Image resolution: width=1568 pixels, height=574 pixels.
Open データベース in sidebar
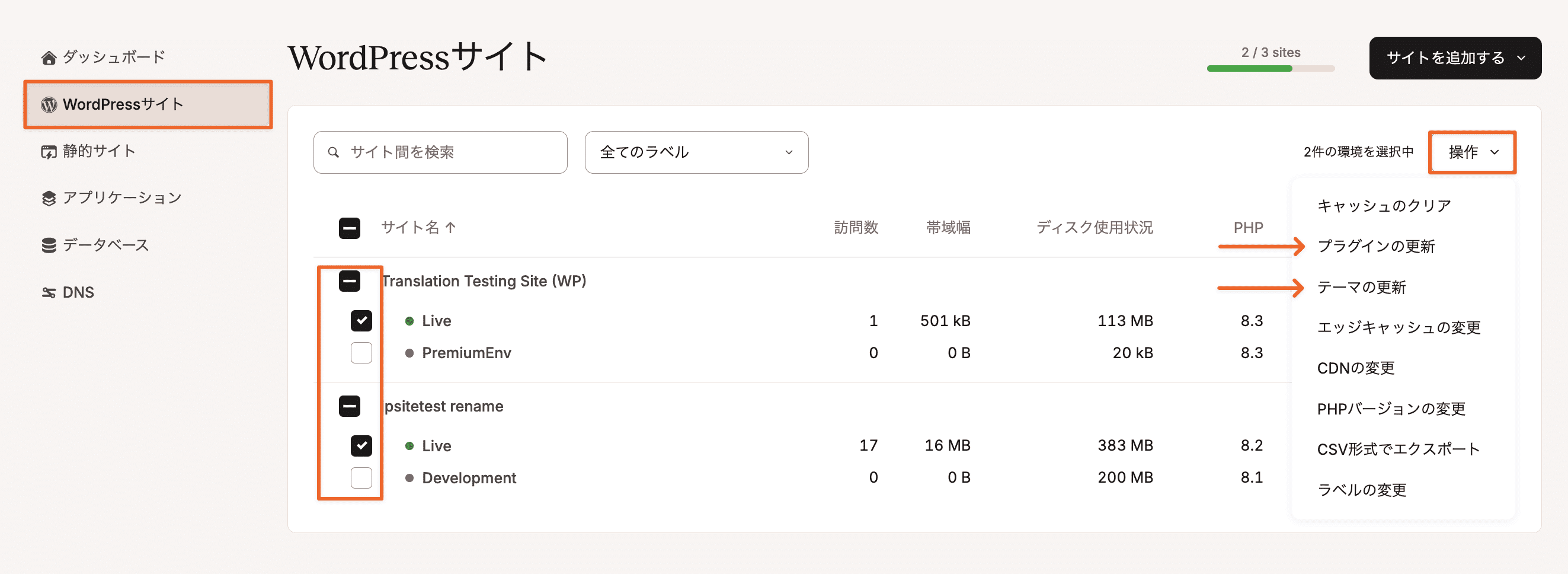coord(106,245)
